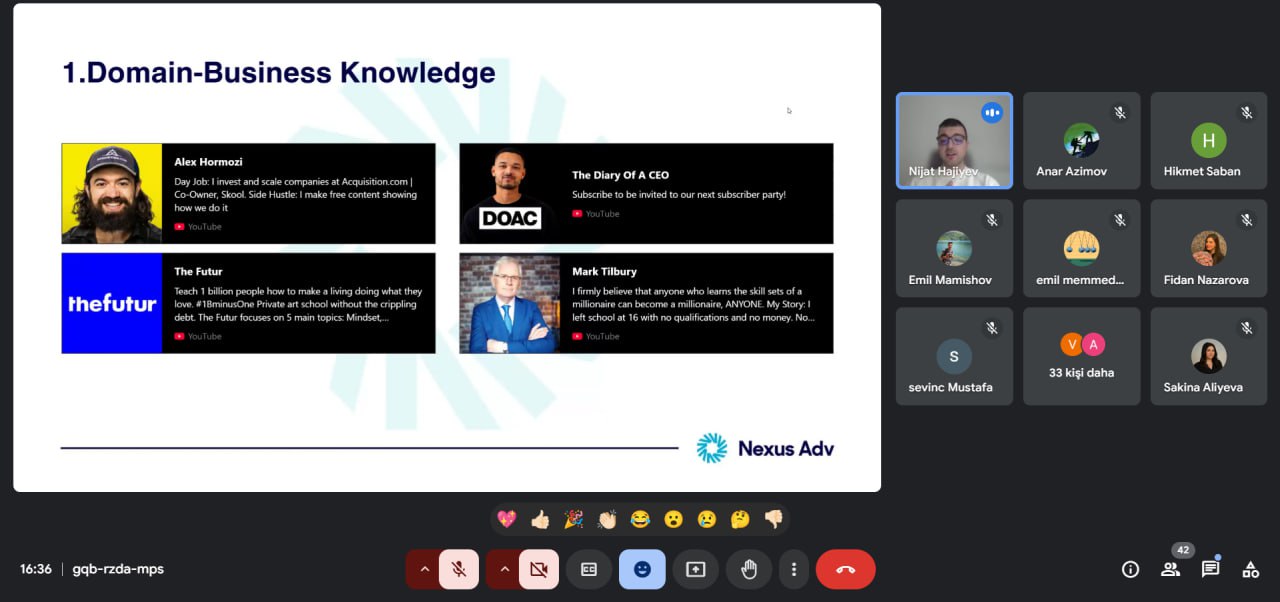Start presenting your screen
Viewport: 1280px width, 602px height.
pyautogui.click(x=695, y=569)
